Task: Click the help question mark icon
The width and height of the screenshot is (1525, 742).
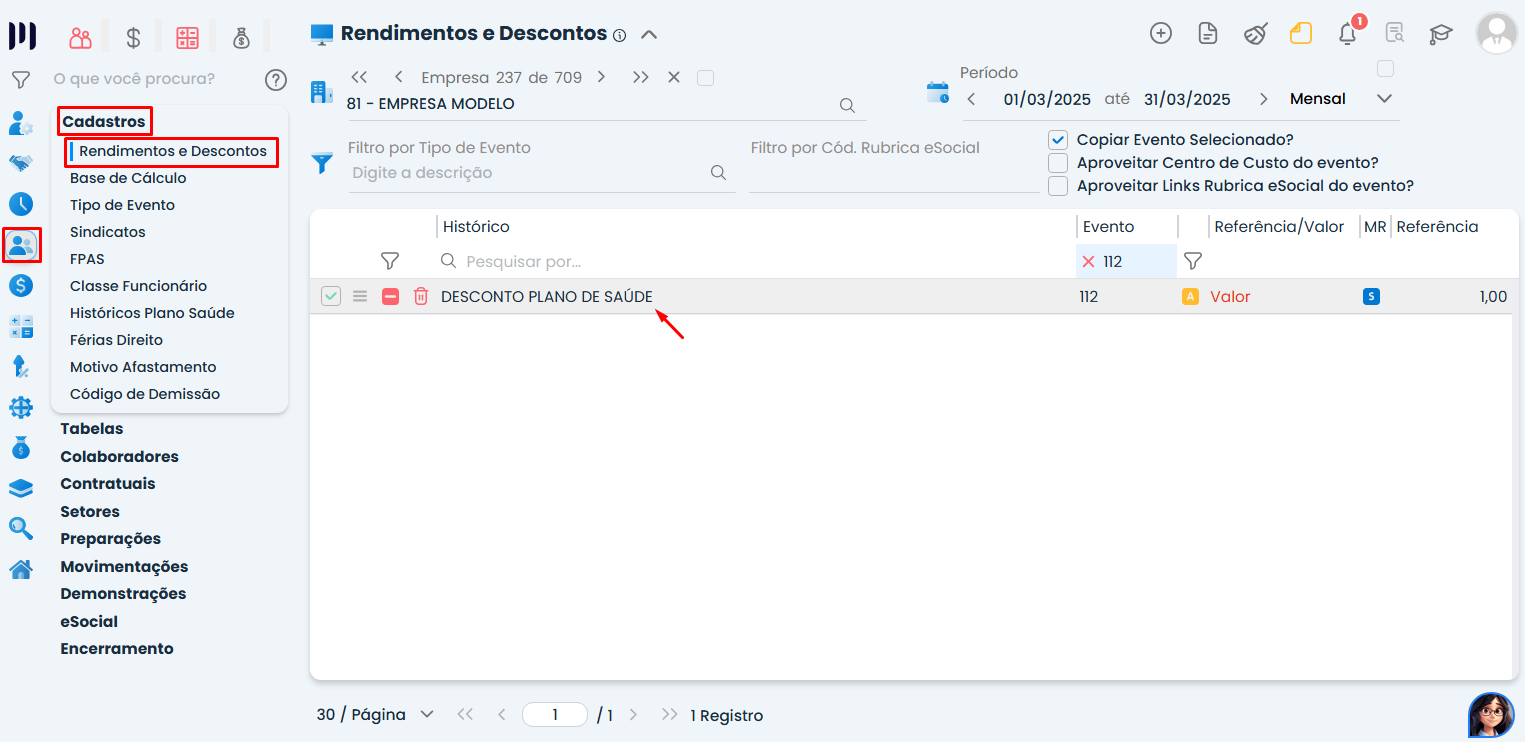Action: click(276, 80)
